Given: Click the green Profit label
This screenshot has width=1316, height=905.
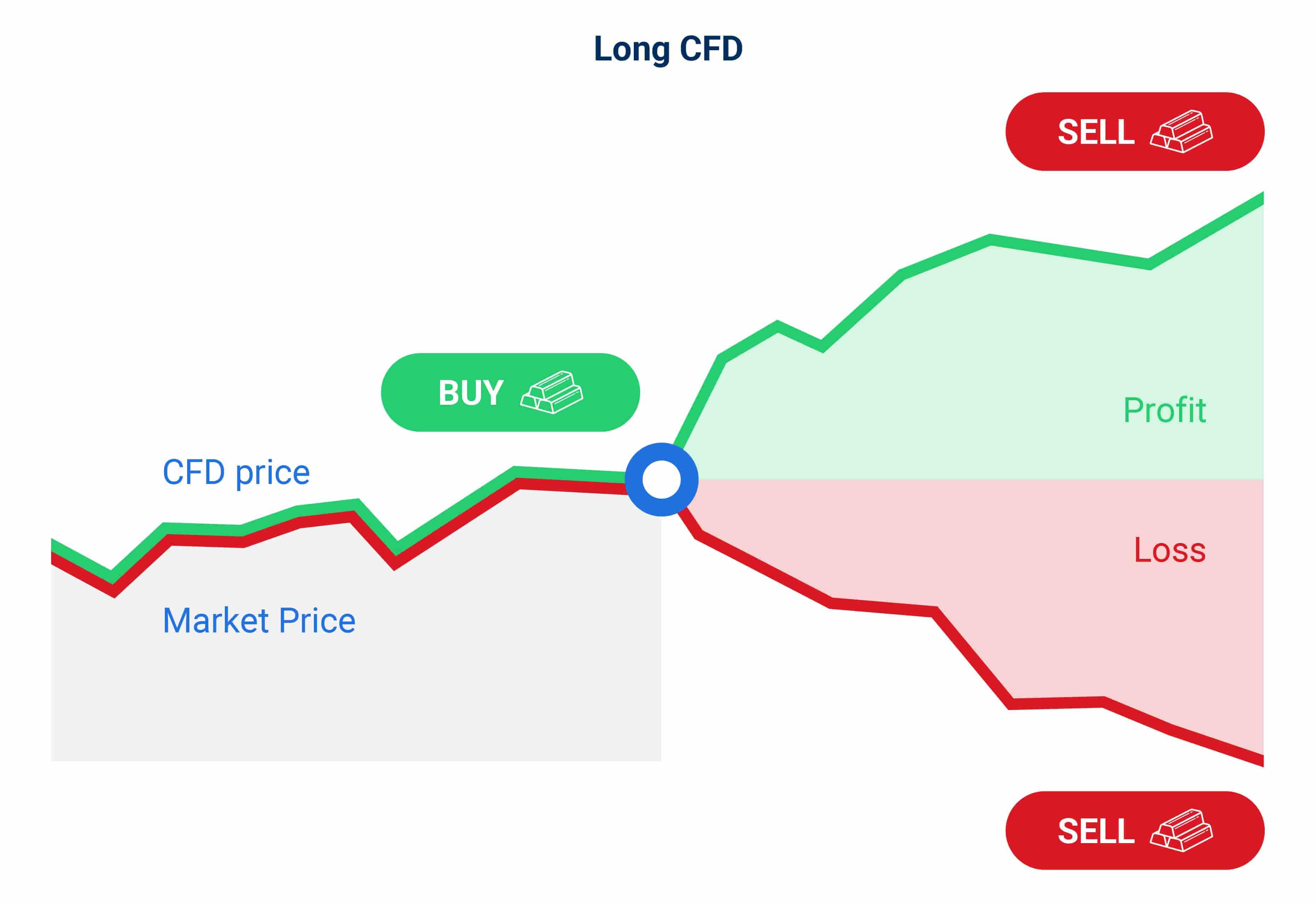Looking at the screenshot, I should pyautogui.click(x=1165, y=410).
